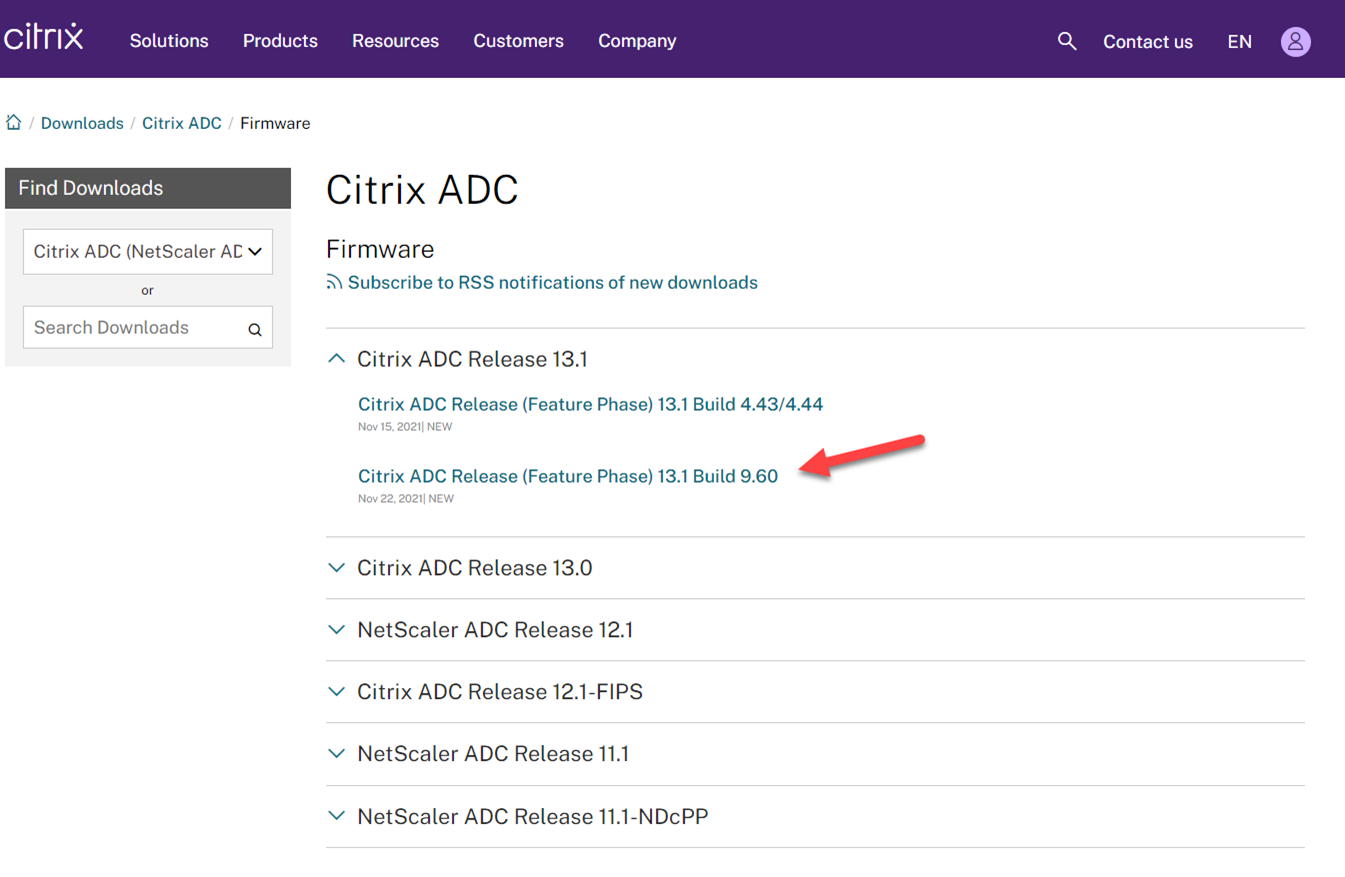This screenshot has width=1345, height=877.
Task: Open 13.1 Build 4.43/4.44 download
Action: click(x=590, y=404)
